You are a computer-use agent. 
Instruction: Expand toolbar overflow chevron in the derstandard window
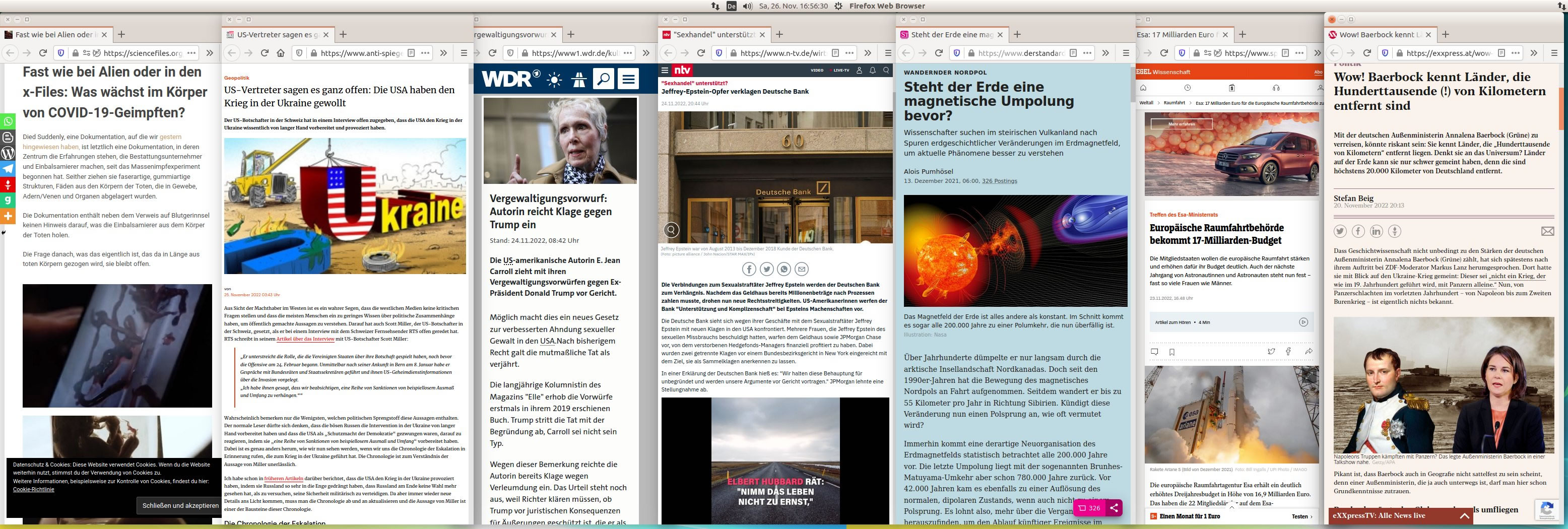(x=1105, y=53)
